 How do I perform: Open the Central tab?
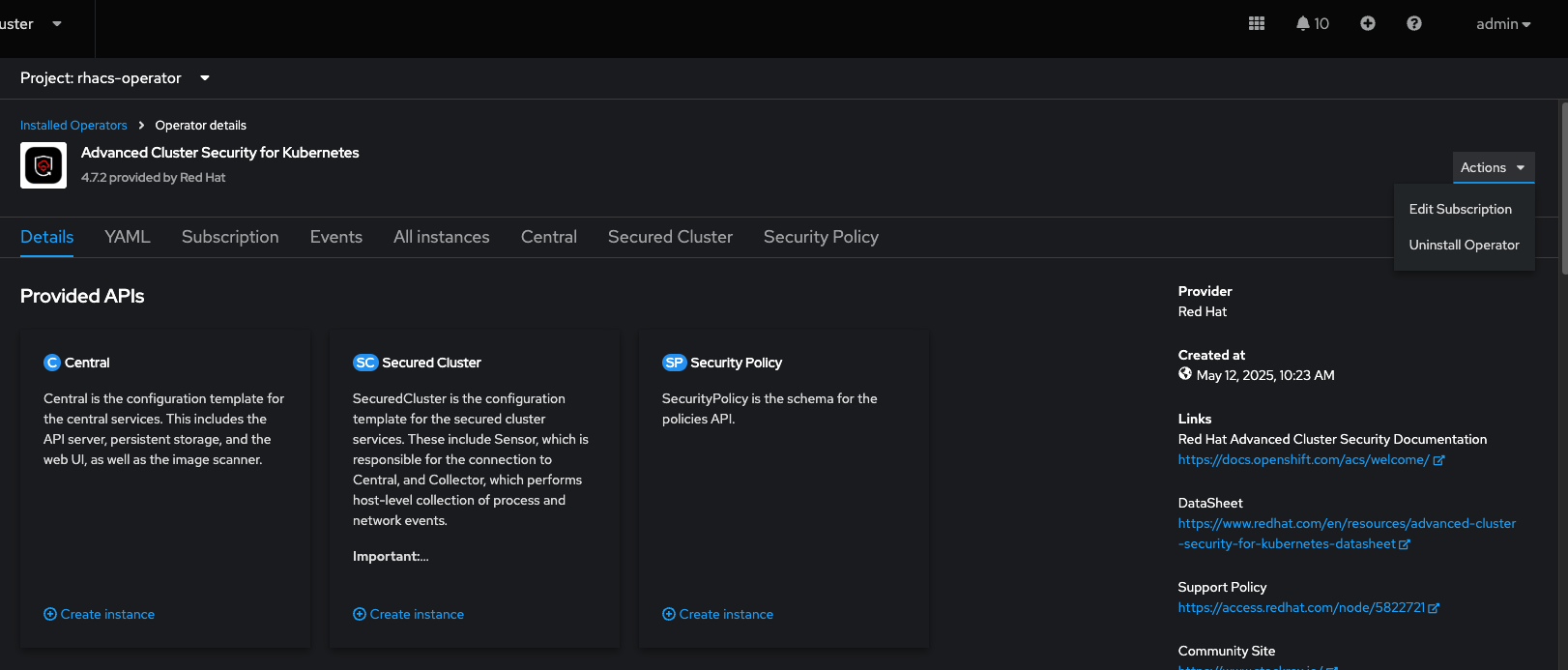point(549,237)
